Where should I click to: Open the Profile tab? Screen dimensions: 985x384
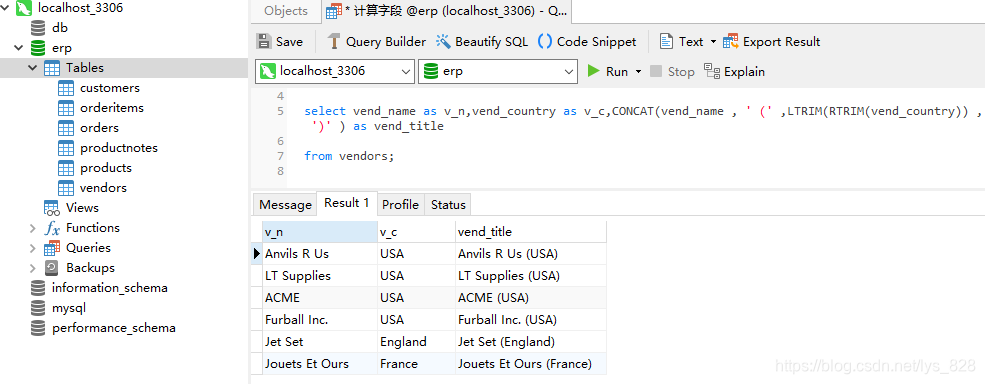(400, 204)
